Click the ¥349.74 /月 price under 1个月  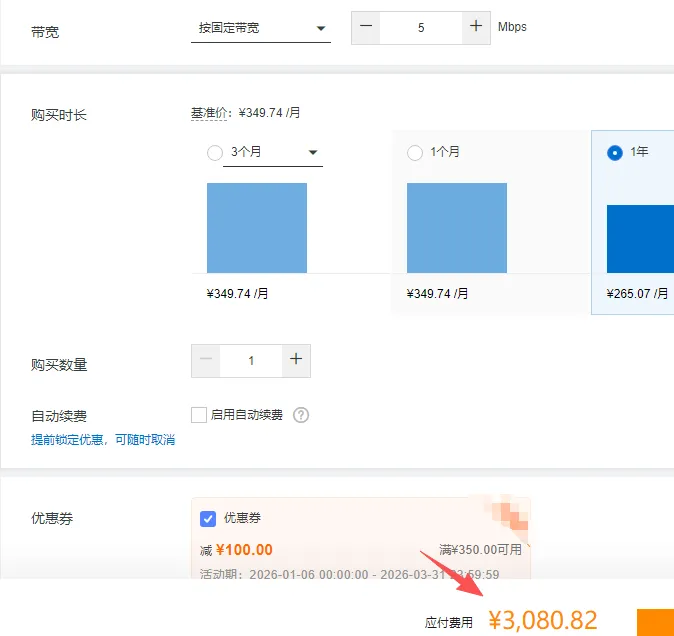[437, 294]
